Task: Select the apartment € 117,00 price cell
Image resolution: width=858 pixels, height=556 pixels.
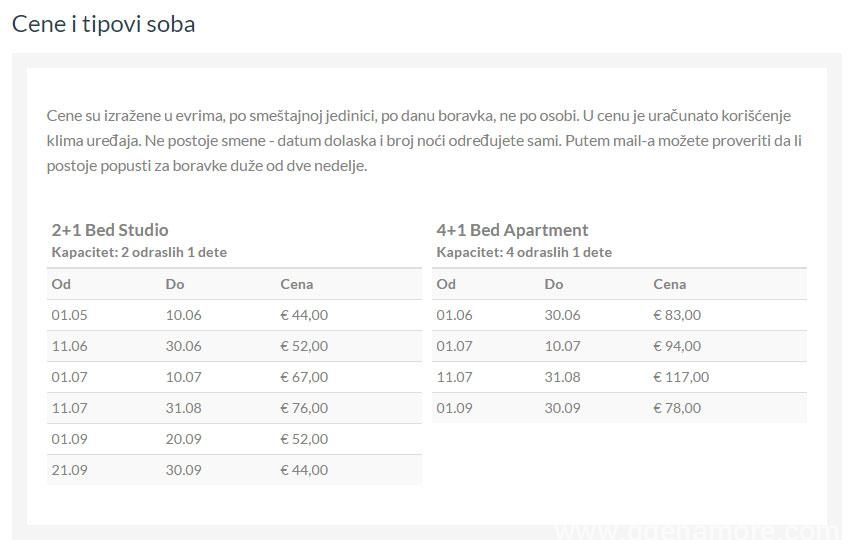Action: tap(681, 377)
